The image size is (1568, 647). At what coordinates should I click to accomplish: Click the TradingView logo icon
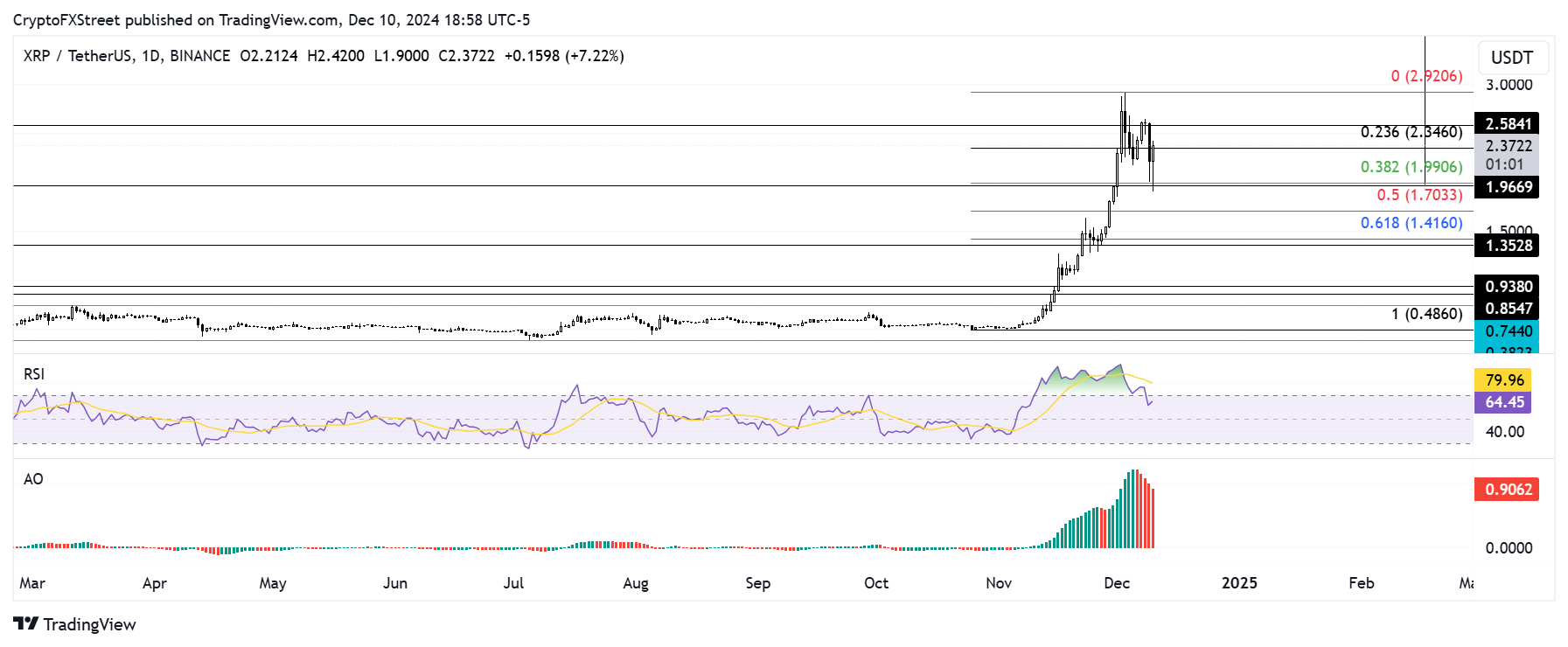26,623
